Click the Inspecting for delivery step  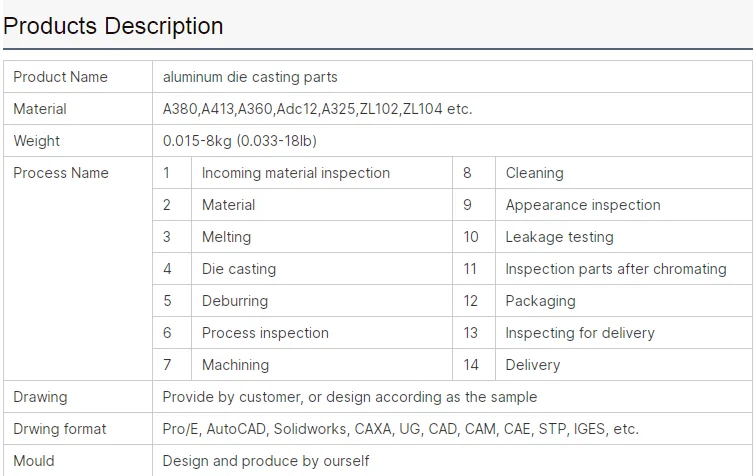pyautogui.click(x=580, y=333)
